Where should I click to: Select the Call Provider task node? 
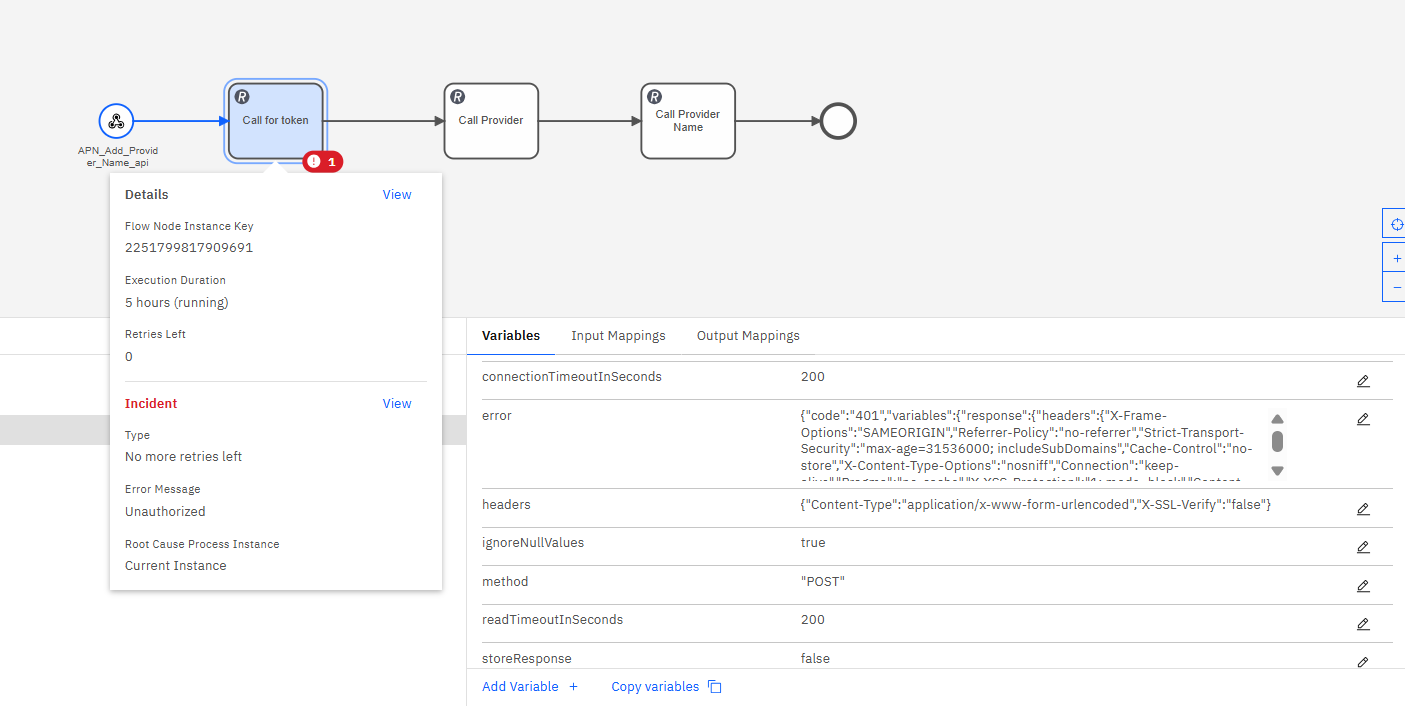[x=491, y=120]
